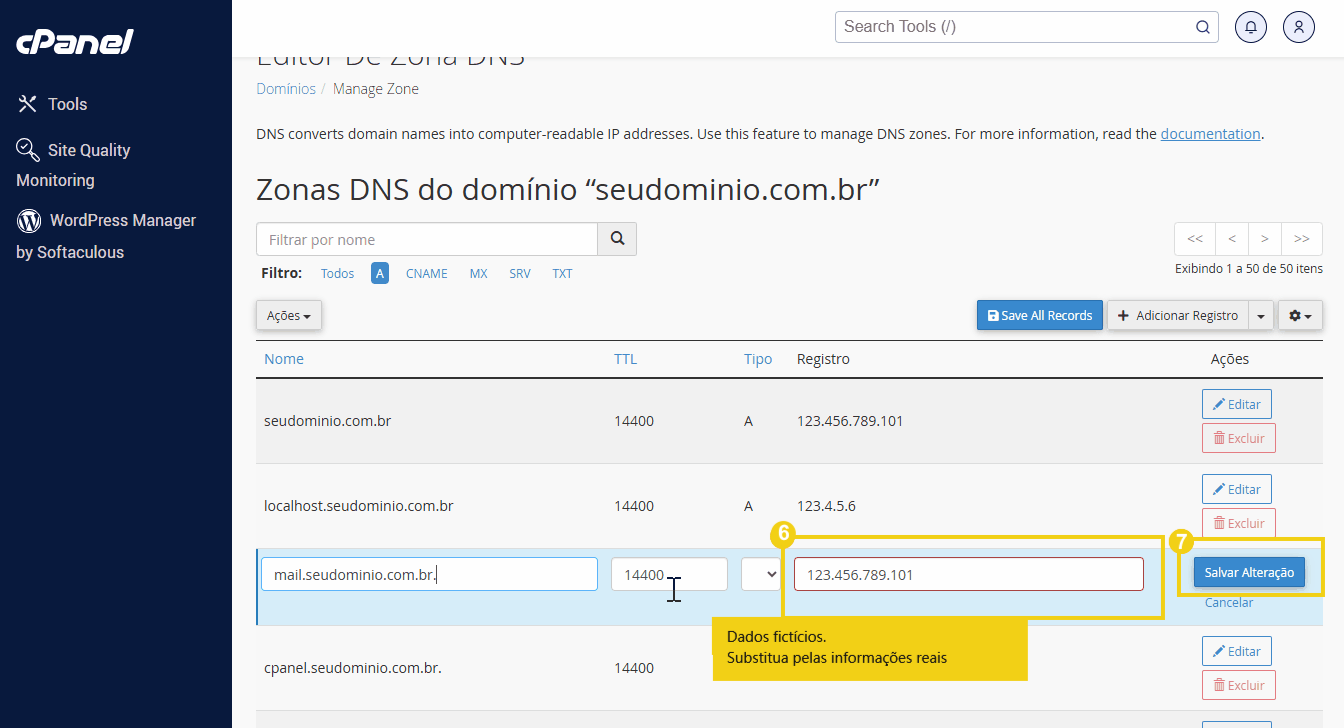
Task: Edit the seudominio.com.br record
Action: [1237, 404]
